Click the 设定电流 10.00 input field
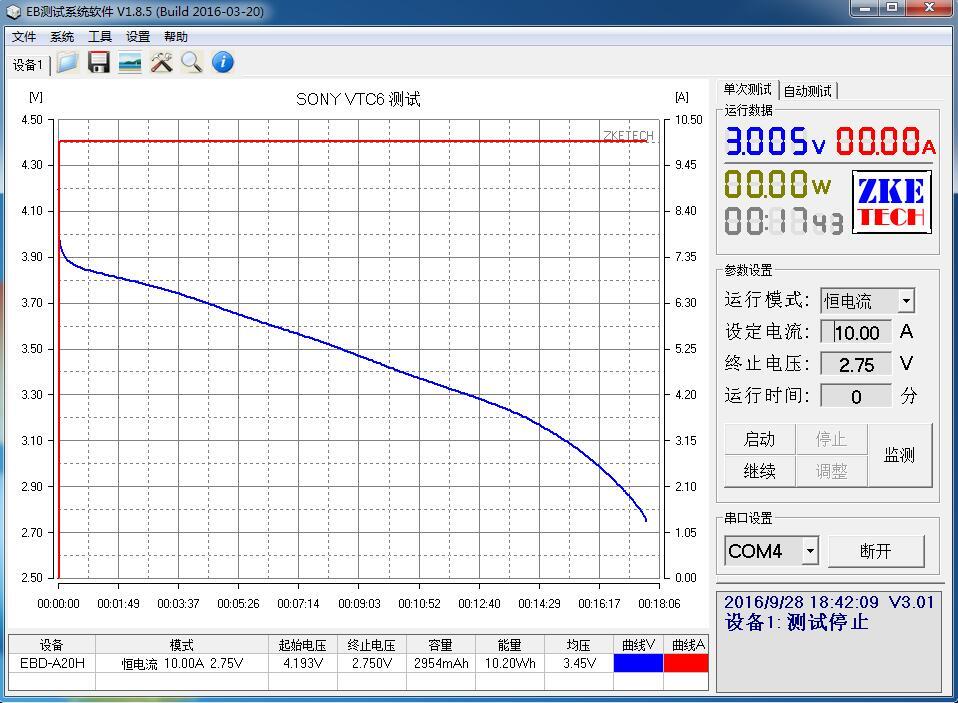958x703 pixels. pos(855,332)
